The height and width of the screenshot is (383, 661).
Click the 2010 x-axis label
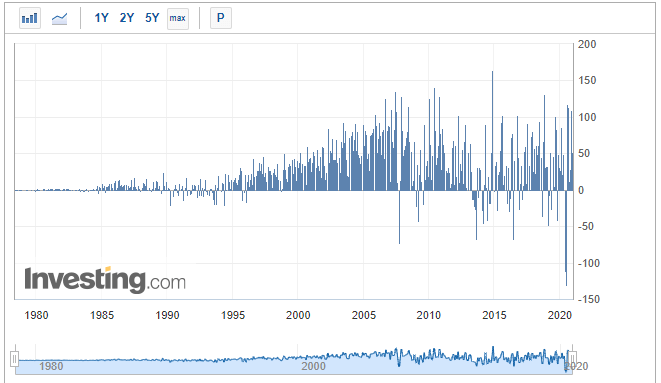click(x=428, y=315)
